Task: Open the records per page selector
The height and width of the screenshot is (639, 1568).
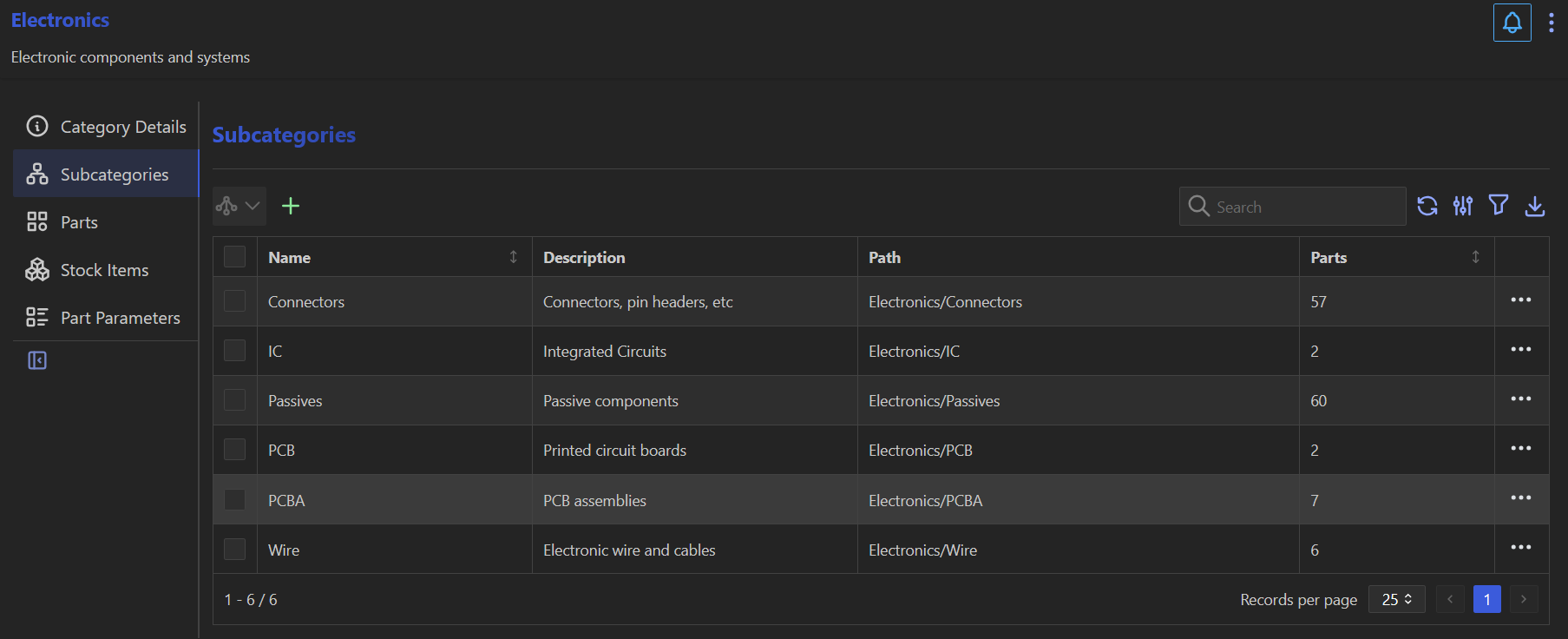Action: pos(1396,600)
